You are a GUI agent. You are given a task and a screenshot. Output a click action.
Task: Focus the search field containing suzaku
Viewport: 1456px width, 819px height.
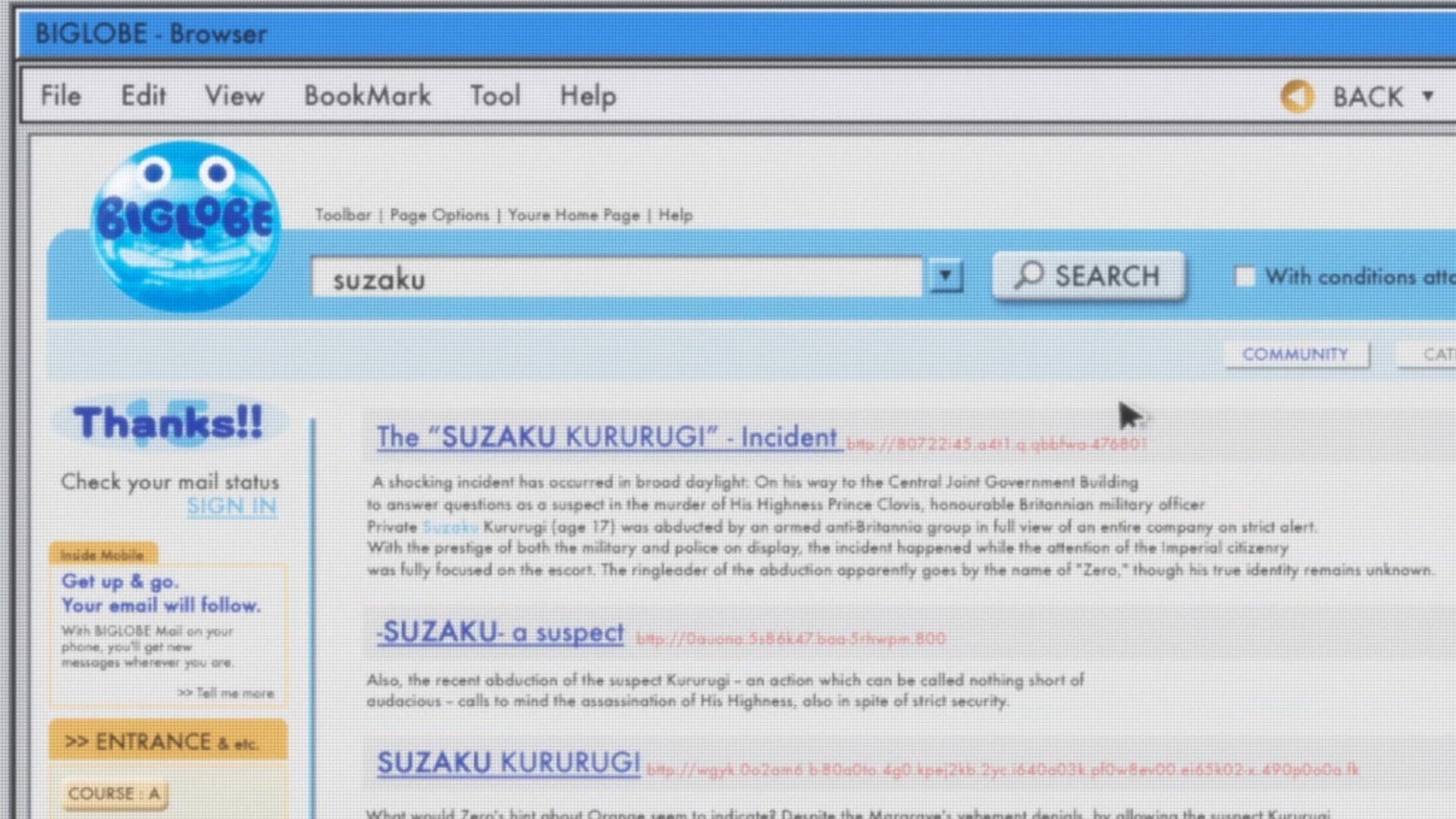point(617,278)
